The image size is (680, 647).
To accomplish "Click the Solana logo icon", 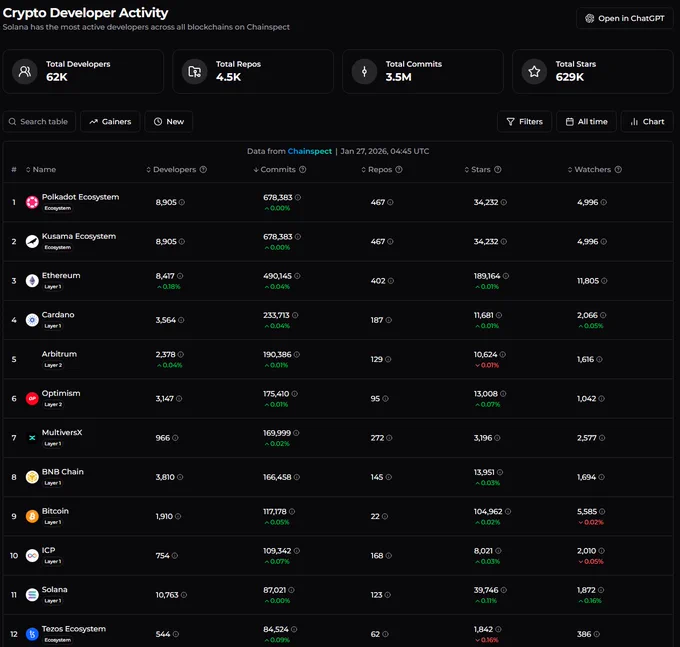I will click(x=32, y=595).
